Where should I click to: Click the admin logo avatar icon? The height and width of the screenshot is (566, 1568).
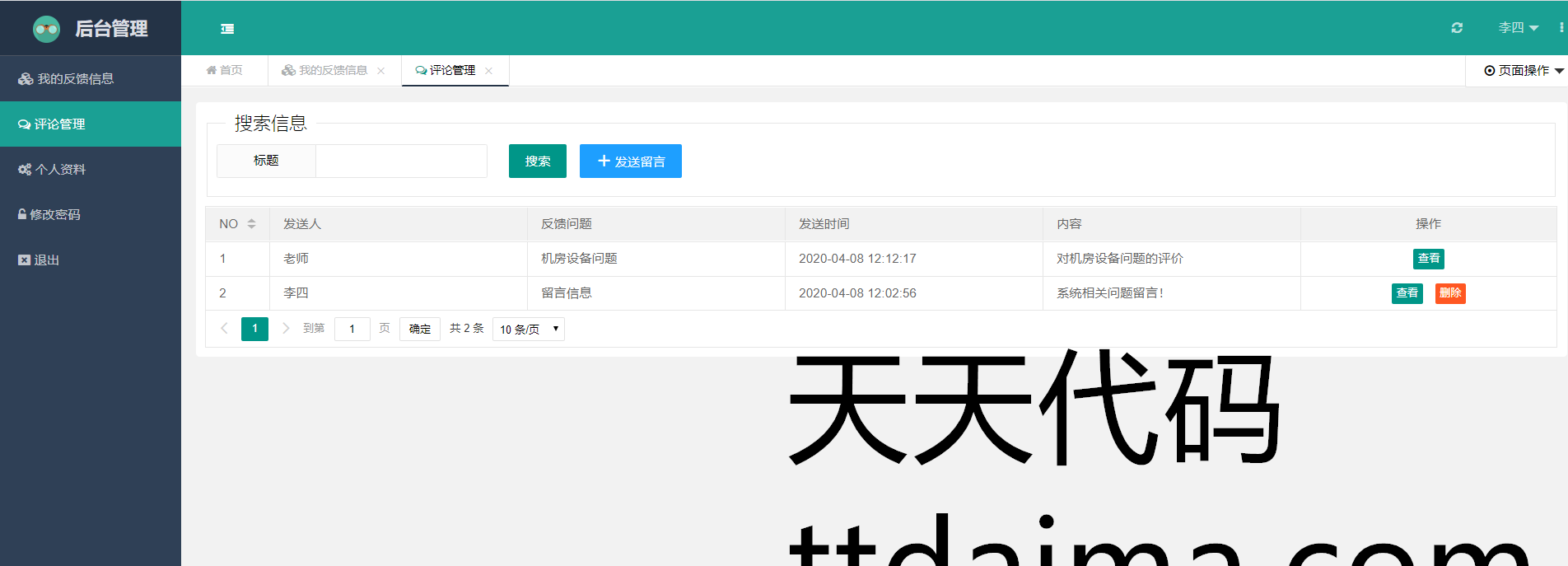[x=46, y=29]
